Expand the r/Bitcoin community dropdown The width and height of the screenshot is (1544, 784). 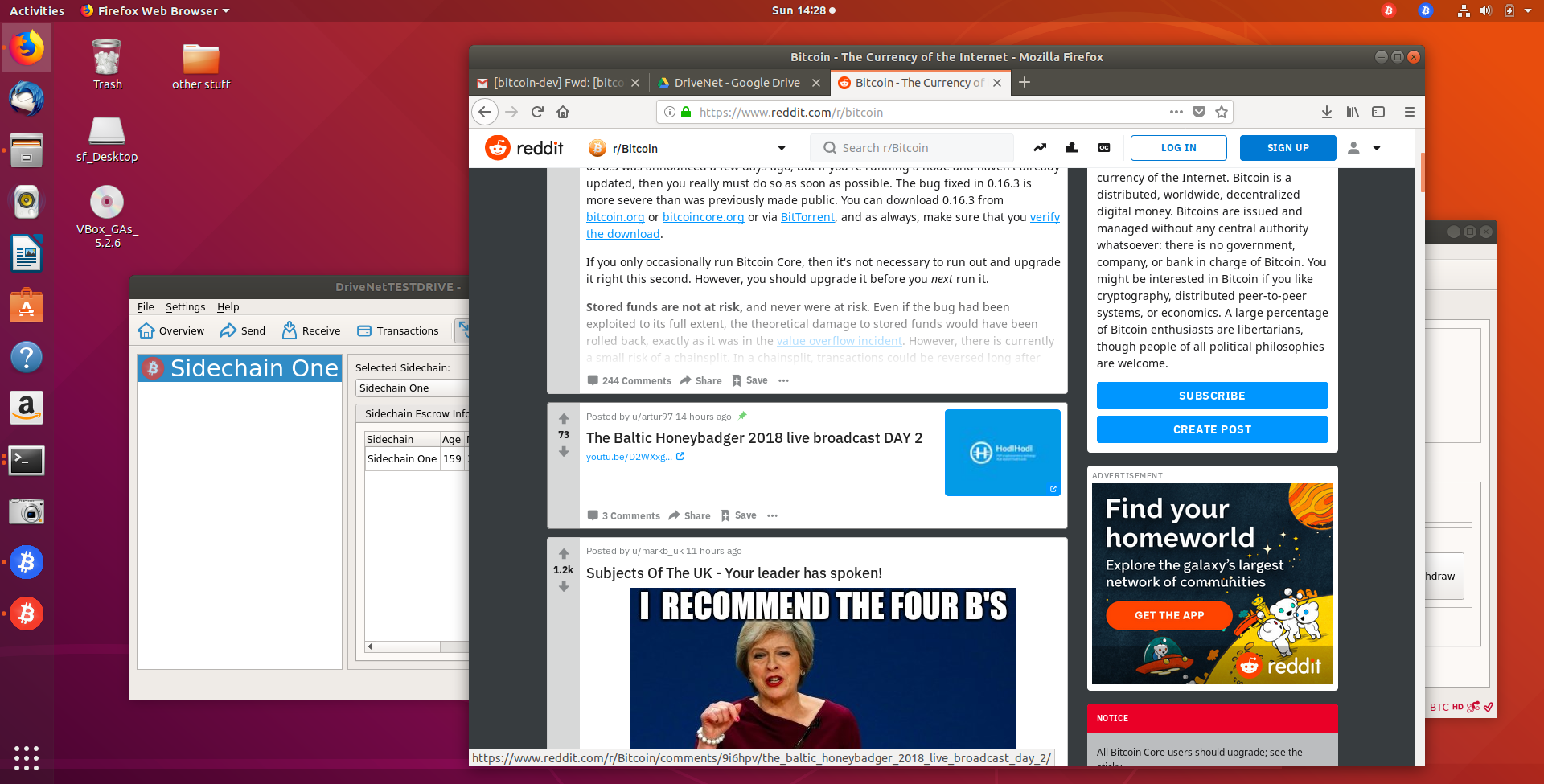(x=782, y=148)
